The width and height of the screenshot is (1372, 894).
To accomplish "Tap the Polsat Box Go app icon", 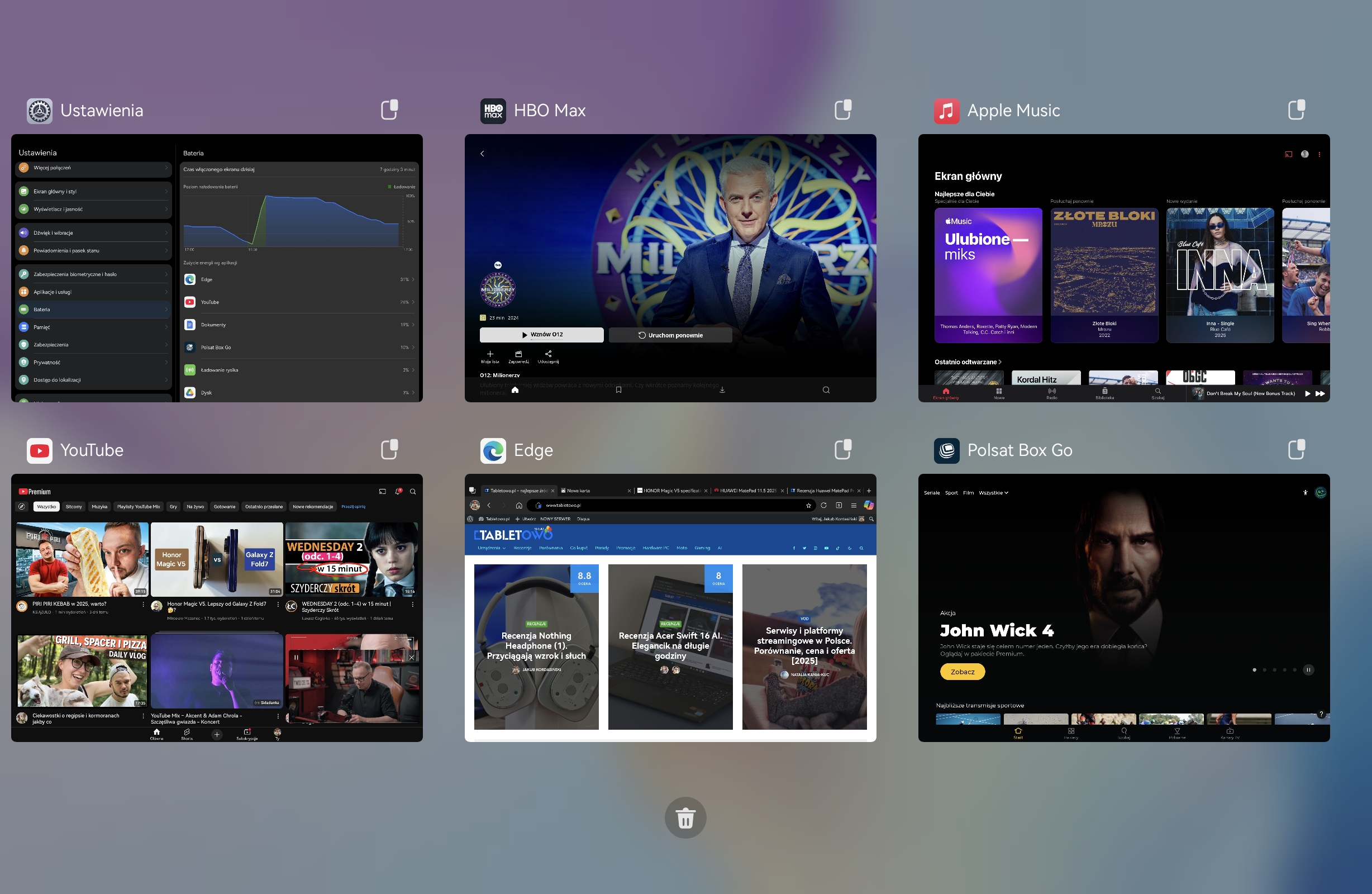I will pos(946,450).
